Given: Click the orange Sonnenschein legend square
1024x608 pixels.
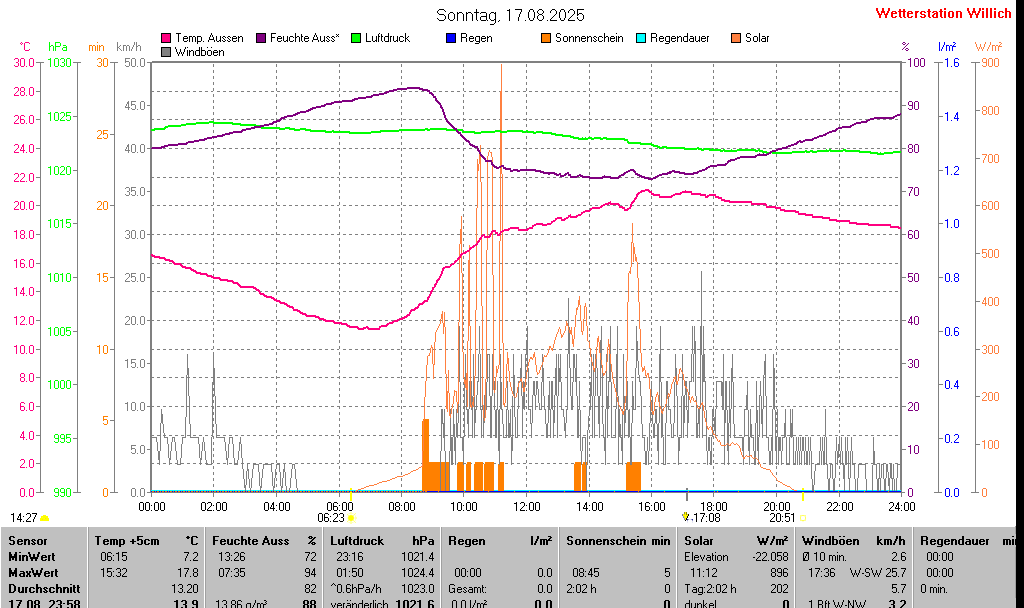Looking at the screenshot, I should [546, 38].
